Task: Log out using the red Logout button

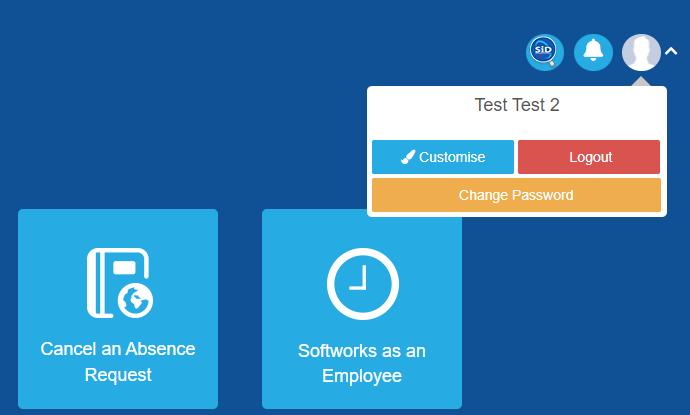Action: 589,157
